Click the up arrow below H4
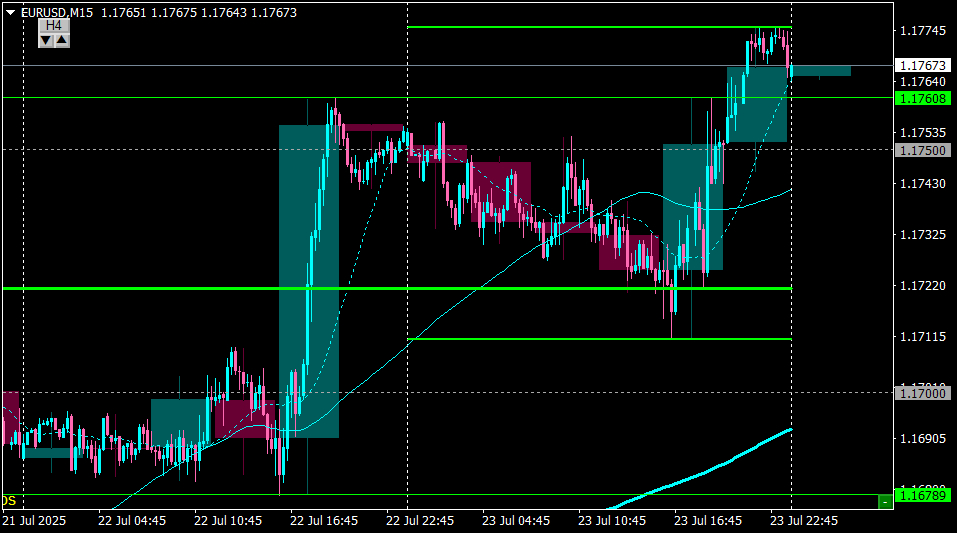 62,41
